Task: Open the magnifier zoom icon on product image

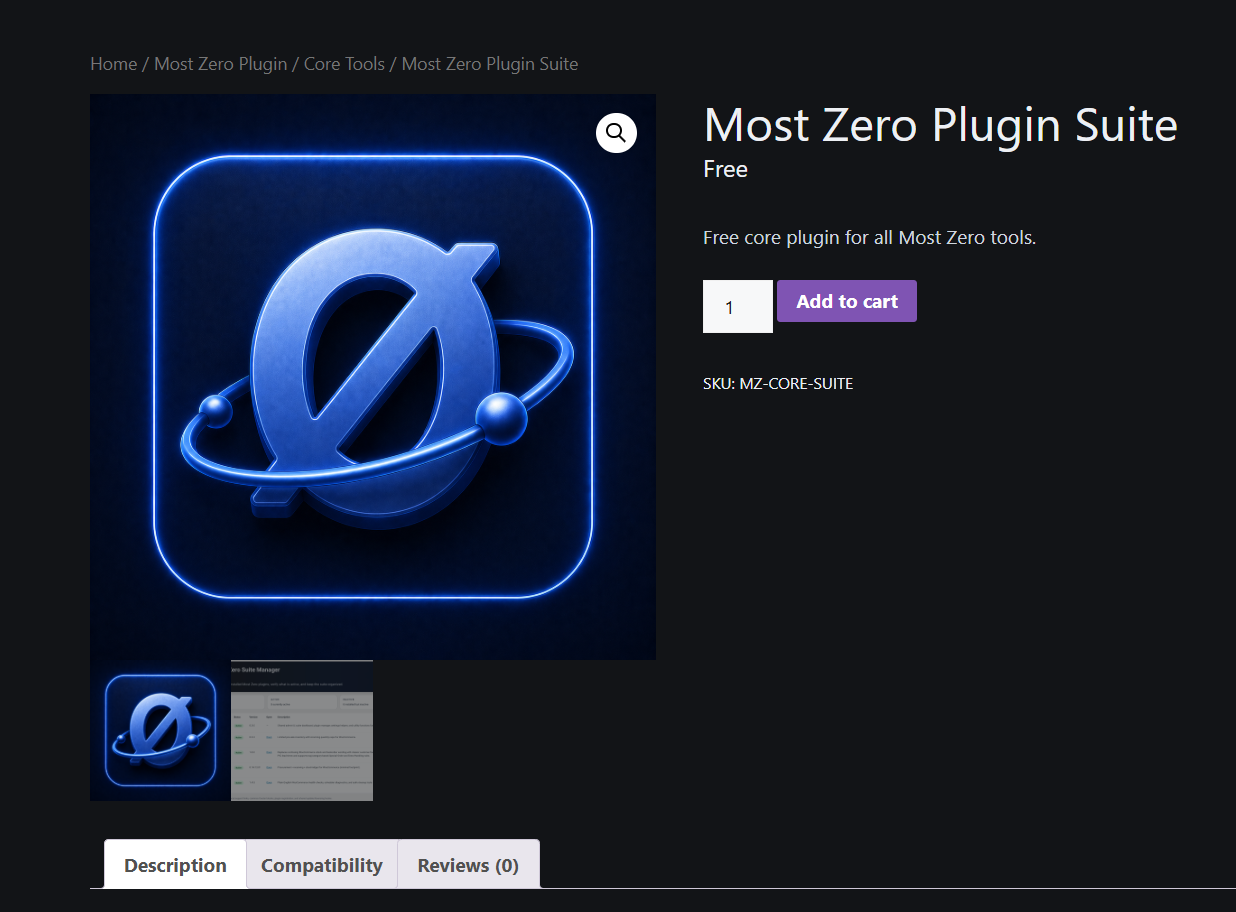Action: point(616,132)
